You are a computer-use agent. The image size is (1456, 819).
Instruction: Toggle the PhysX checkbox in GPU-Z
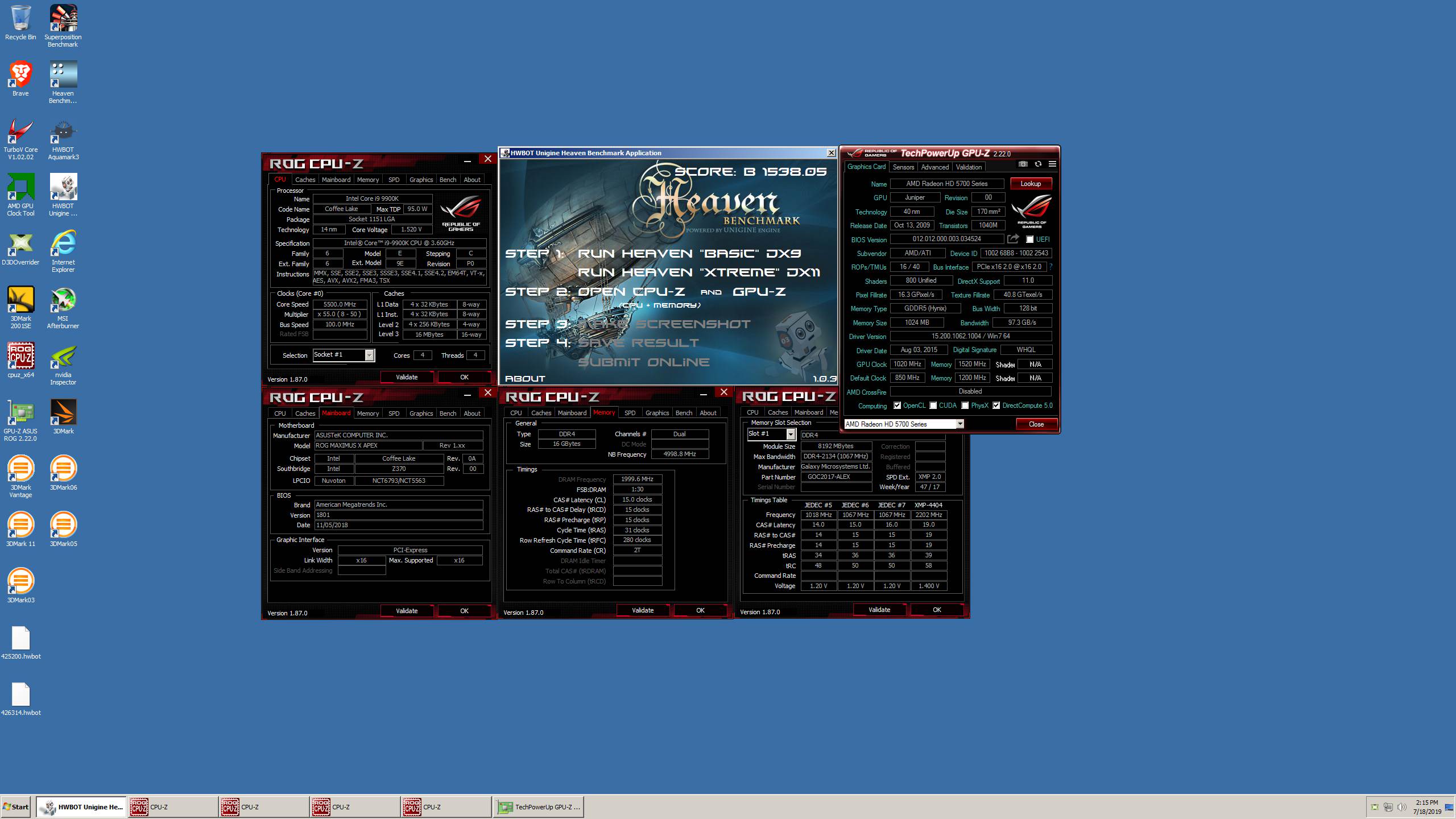pos(965,406)
